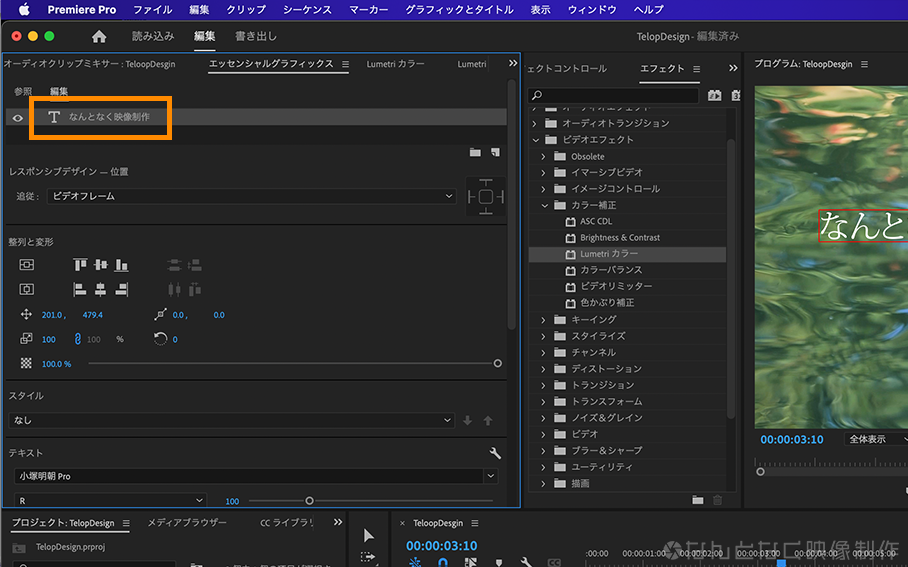Screen dimensions: 908x567
Task: Click the rotation icon
Action: [x=160, y=339]
